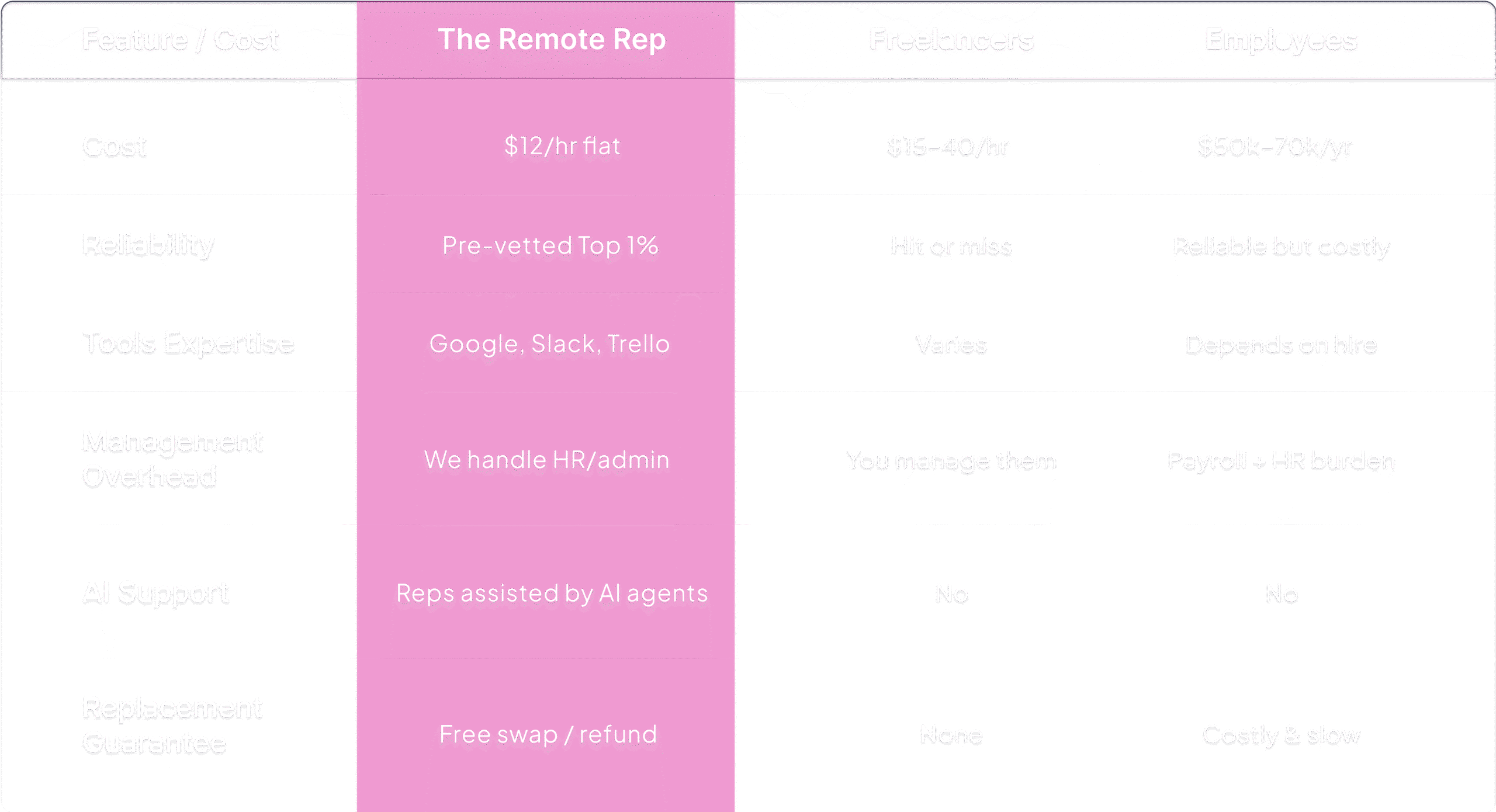Click the Pre-vetted Top 1% cell
The width and height of the screenshot is (1496, 812).
pos(550,245)
